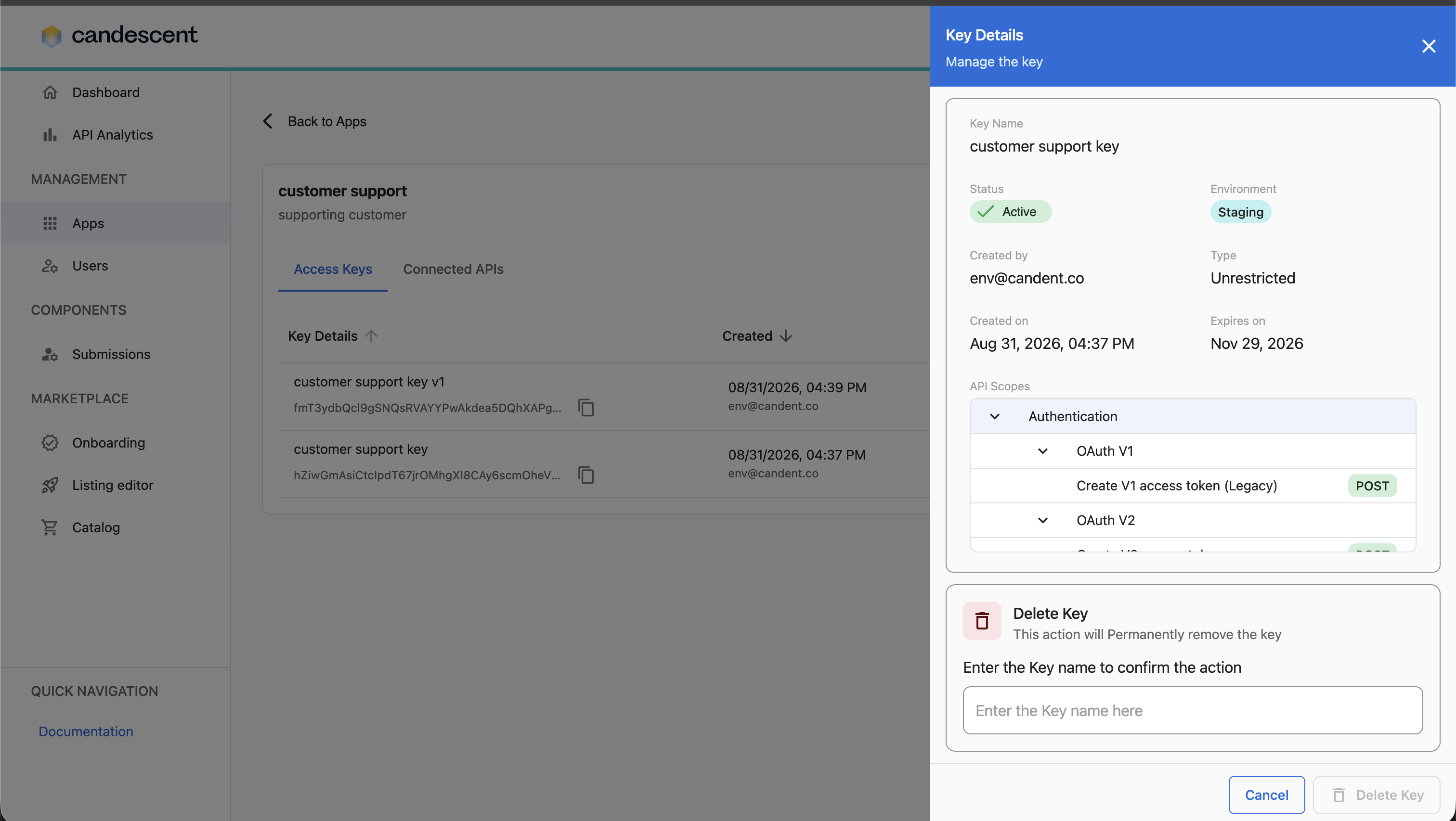Click the Staging environment badge
The width and height of the screenshot is (1456, 821).
[x=1241, y=212]
